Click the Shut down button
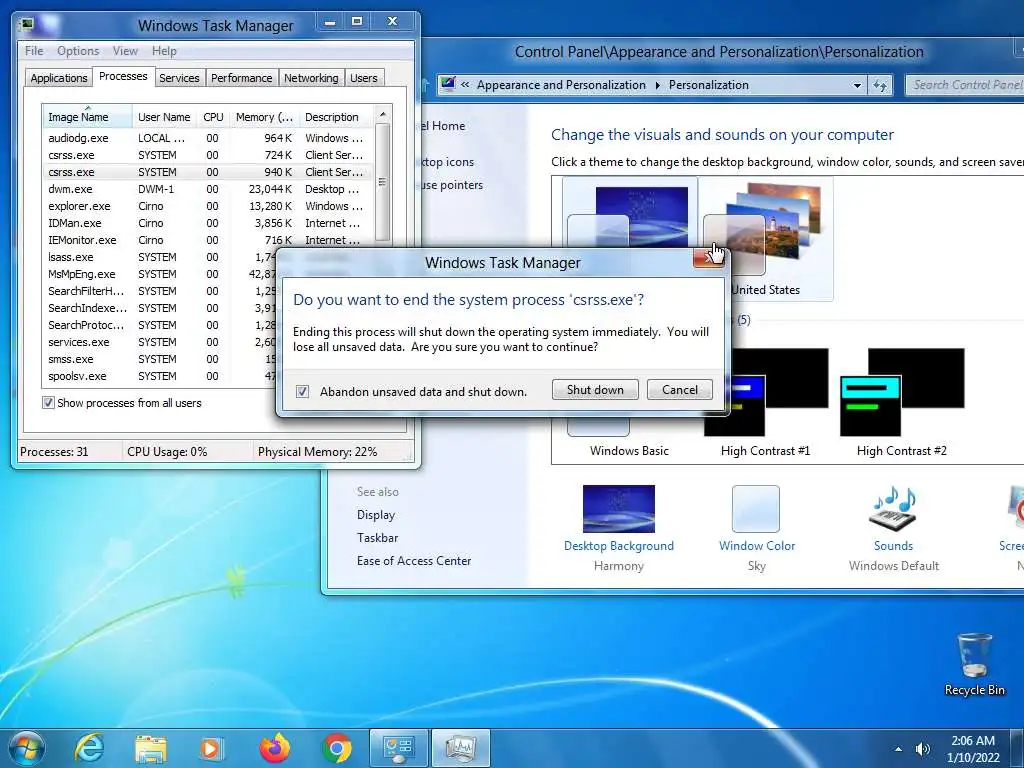1024x768 pixels. tap(595, 390)
